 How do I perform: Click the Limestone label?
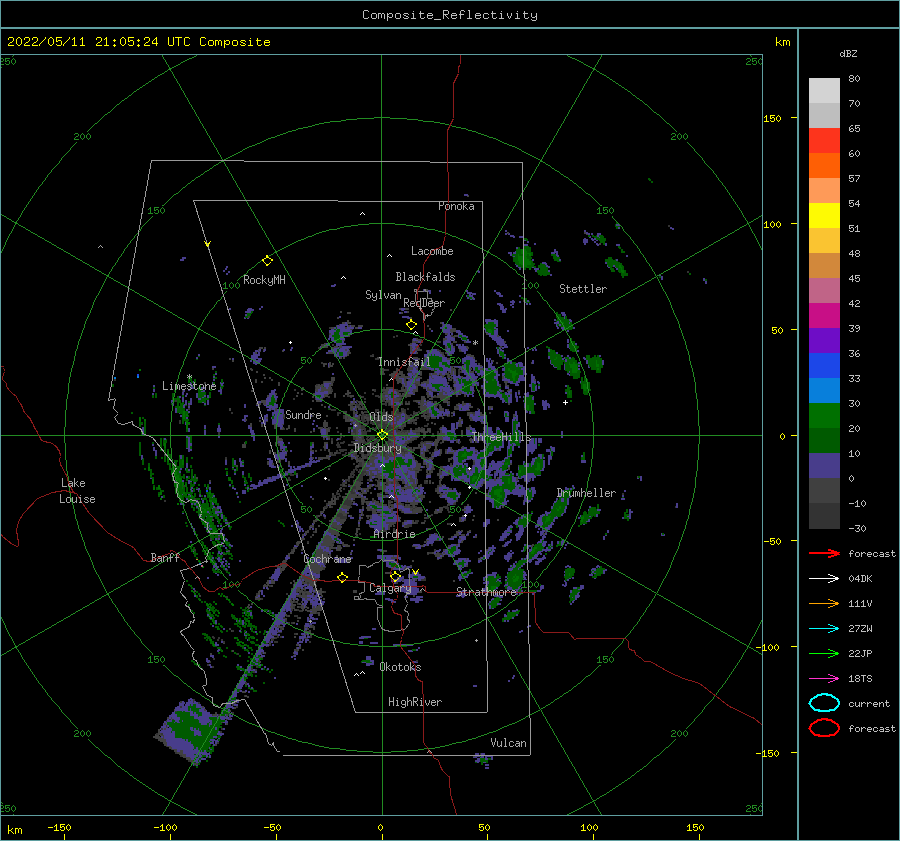tap(189, 386)
